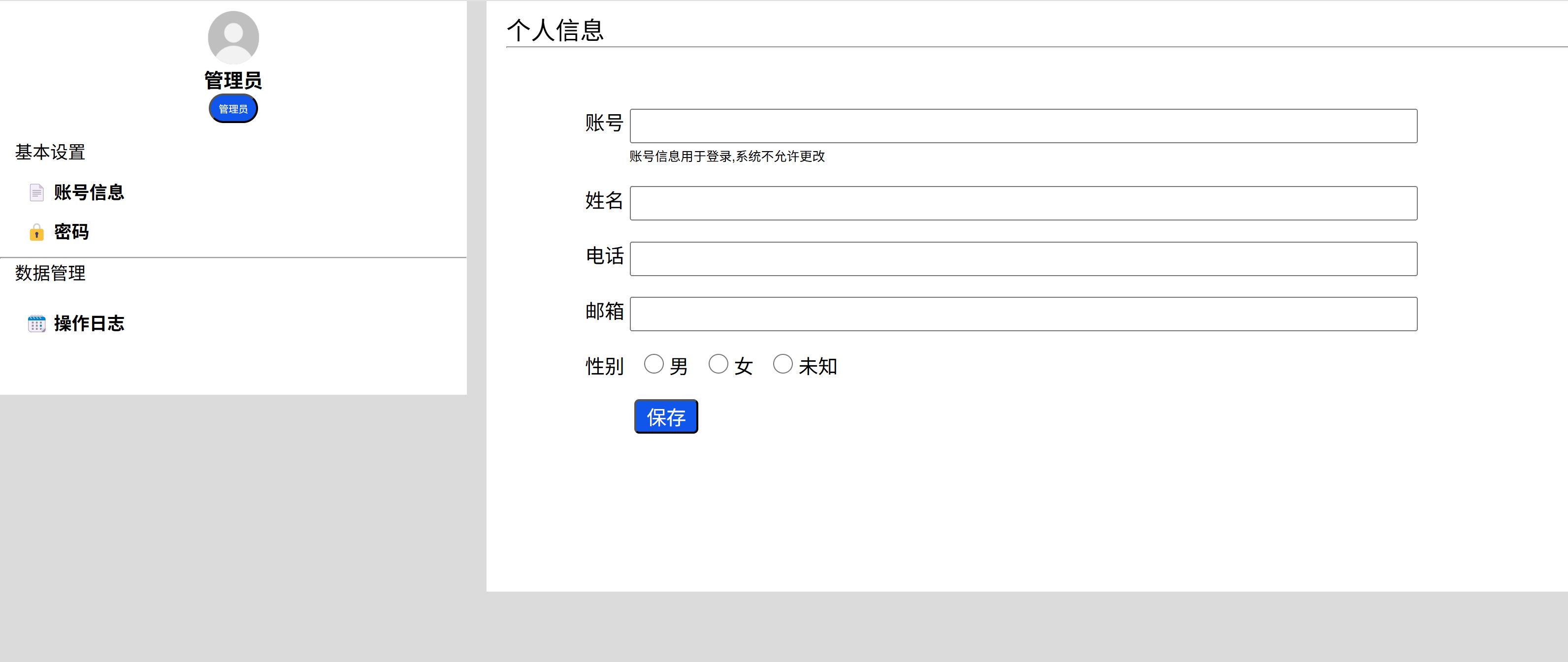1568x662 pixels.
Task: Click into the 电话 text box
Action: (1023, 259)
